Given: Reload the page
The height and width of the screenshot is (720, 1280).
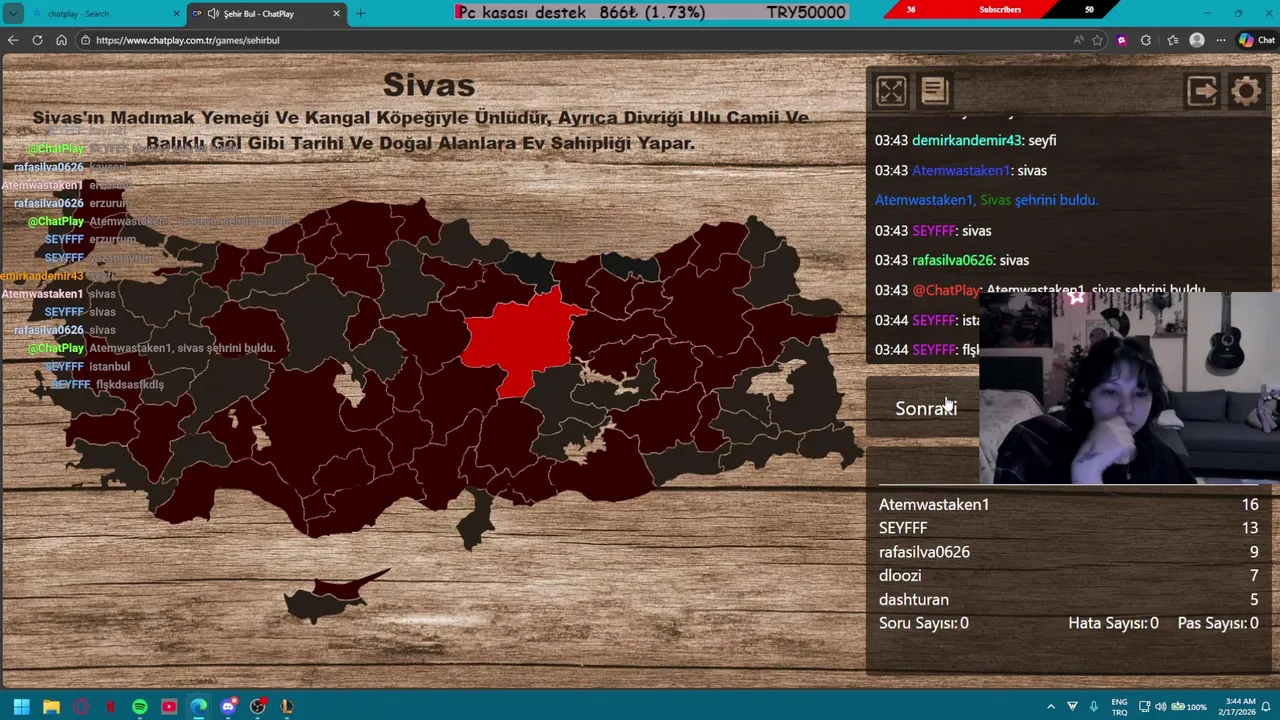Looking at the screenshot, I should [37, 40].
